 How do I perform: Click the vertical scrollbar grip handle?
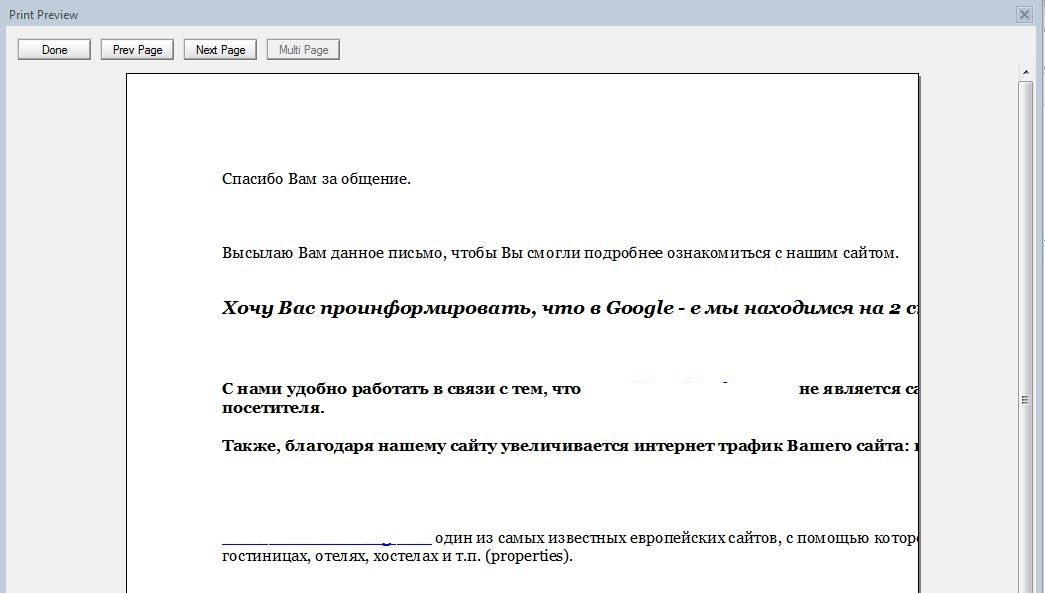(1025, 400)
